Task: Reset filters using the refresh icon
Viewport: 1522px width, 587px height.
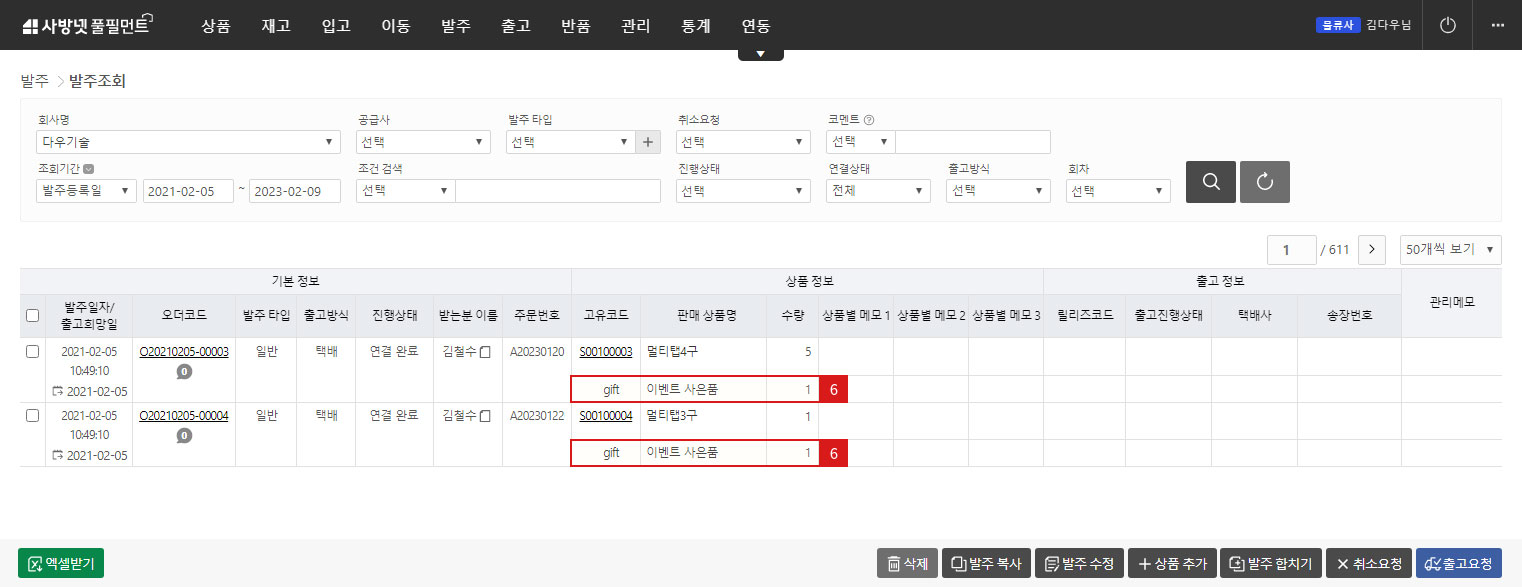Action: (x=1264, y=182)
